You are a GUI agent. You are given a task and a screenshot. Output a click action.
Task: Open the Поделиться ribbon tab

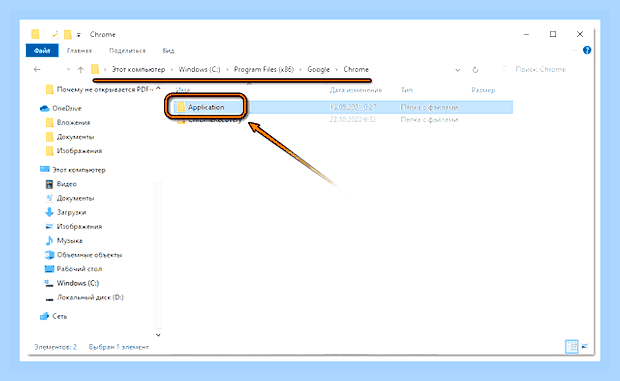coord(127,51)
